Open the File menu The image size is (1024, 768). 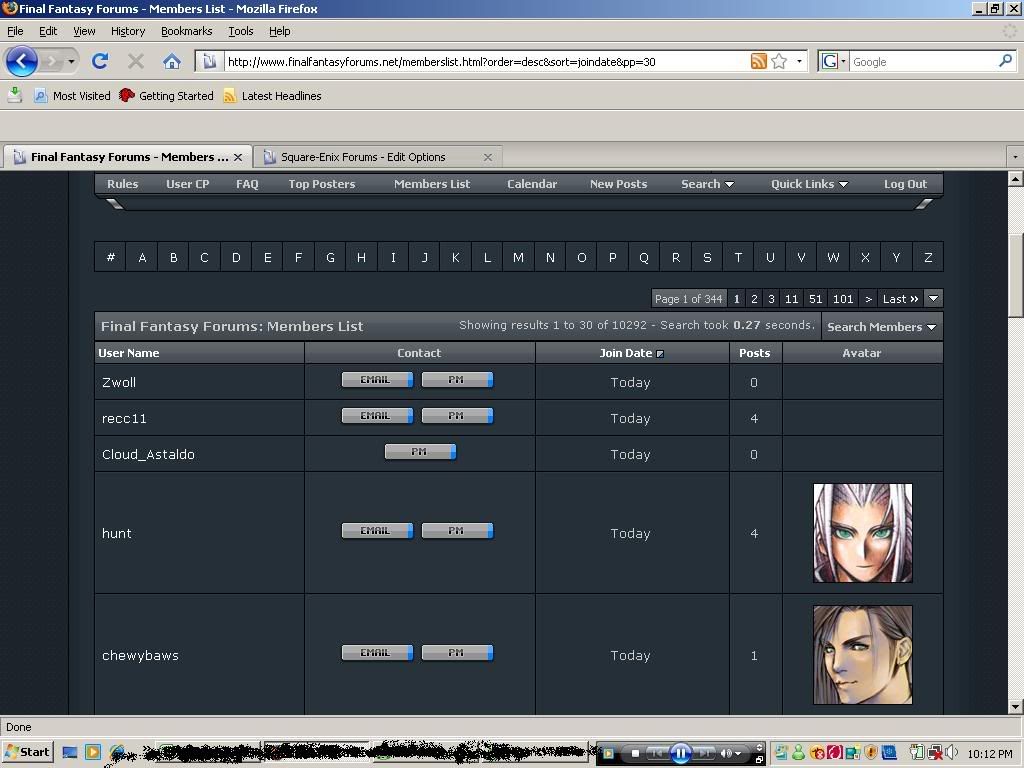point(15,31)
